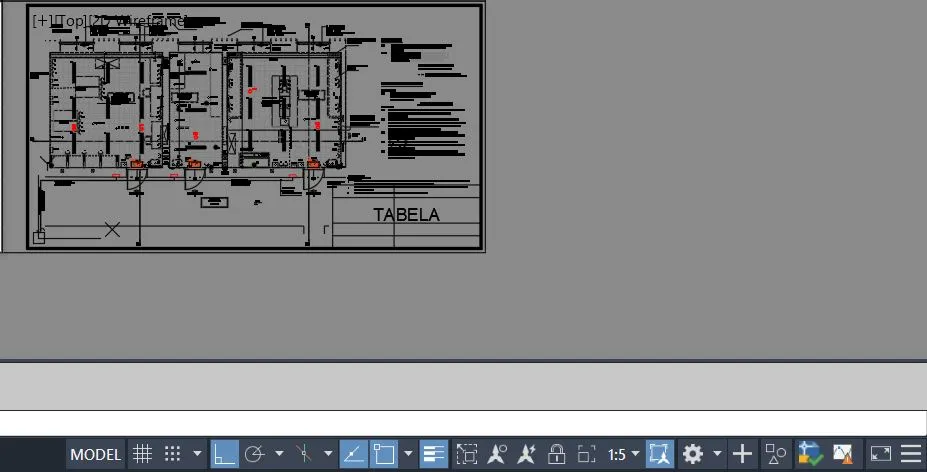Click the padlock icon in status bar
This screenshot has width=927, height=472.
tap(558, 455)
